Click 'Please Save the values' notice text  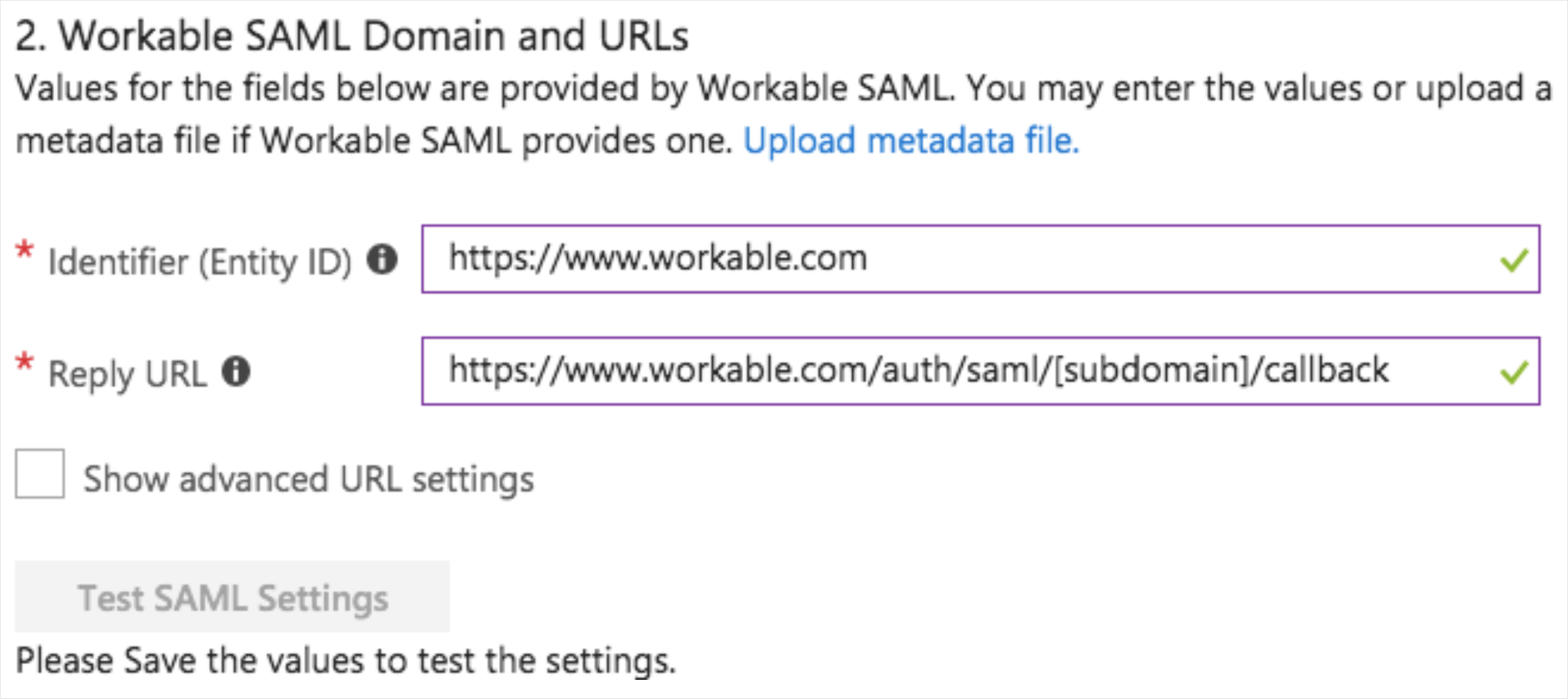[x=346, y=661]
